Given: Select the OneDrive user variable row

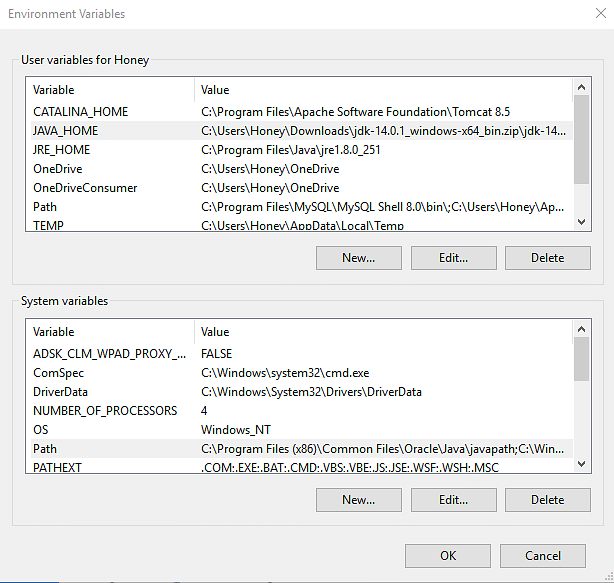Looking at the screenshot, I should coord(302,169).
